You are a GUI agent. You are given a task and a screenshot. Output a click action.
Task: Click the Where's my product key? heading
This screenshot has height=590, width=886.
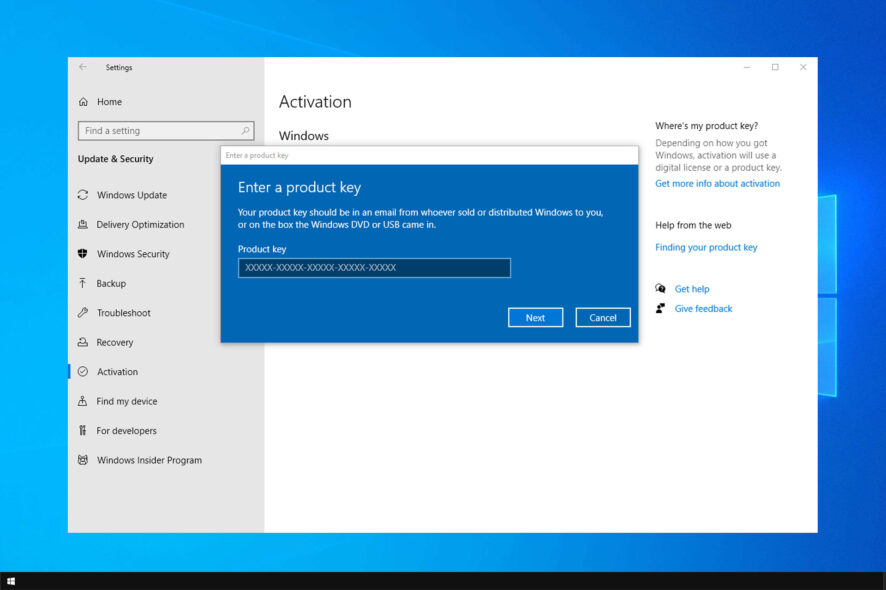pos(706,125)
